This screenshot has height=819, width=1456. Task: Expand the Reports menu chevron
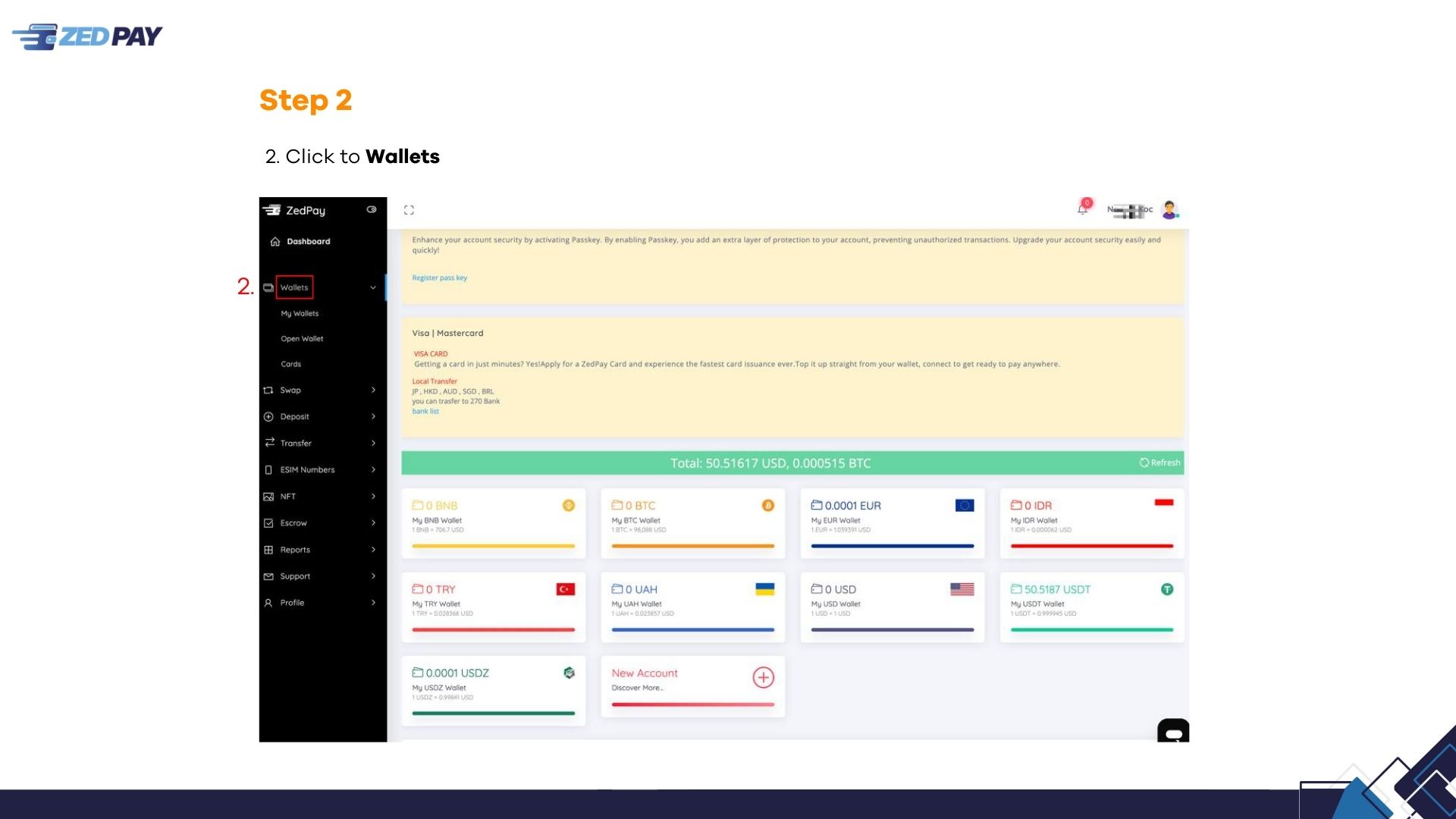(373, 549)
